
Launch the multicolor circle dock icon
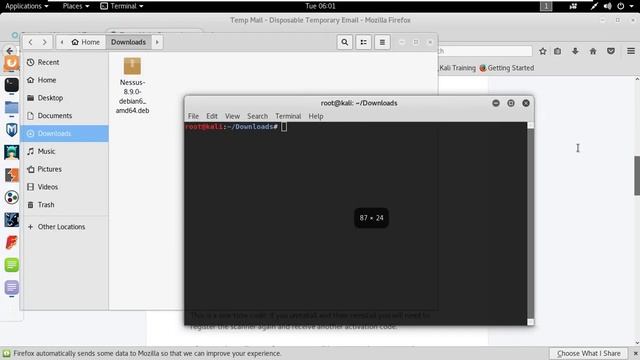11,198
